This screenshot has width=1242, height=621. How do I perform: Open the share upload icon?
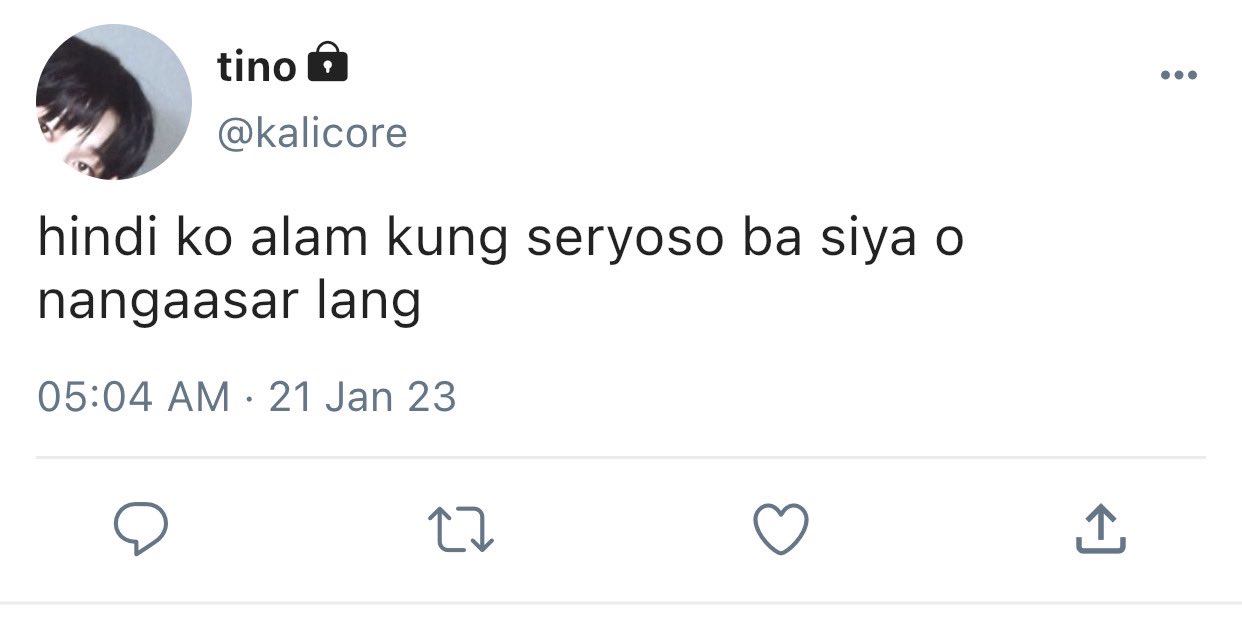click(x=1101, y=529)
